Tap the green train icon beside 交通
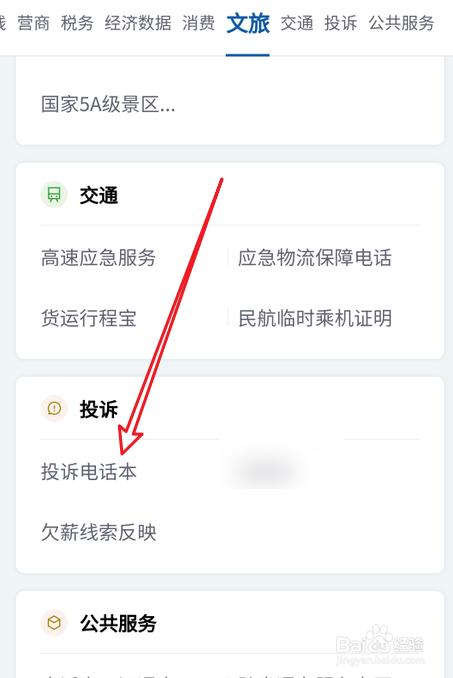 click(x=54, y=195)
